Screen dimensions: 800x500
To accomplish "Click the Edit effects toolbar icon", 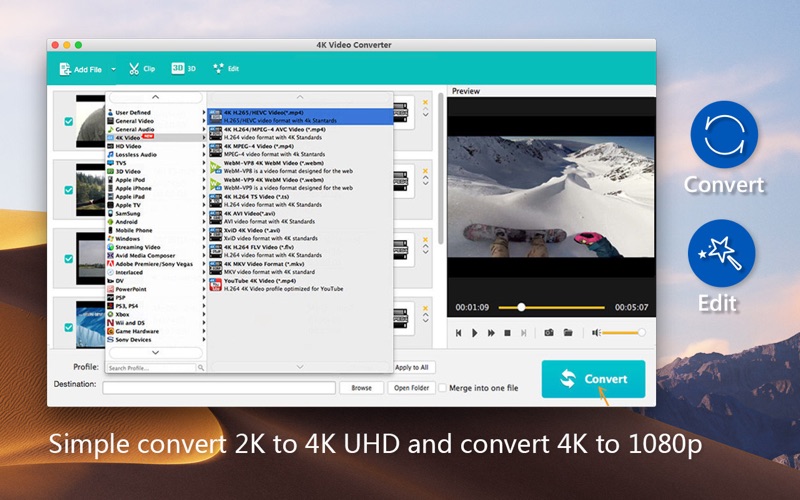I will coord(226,69).
